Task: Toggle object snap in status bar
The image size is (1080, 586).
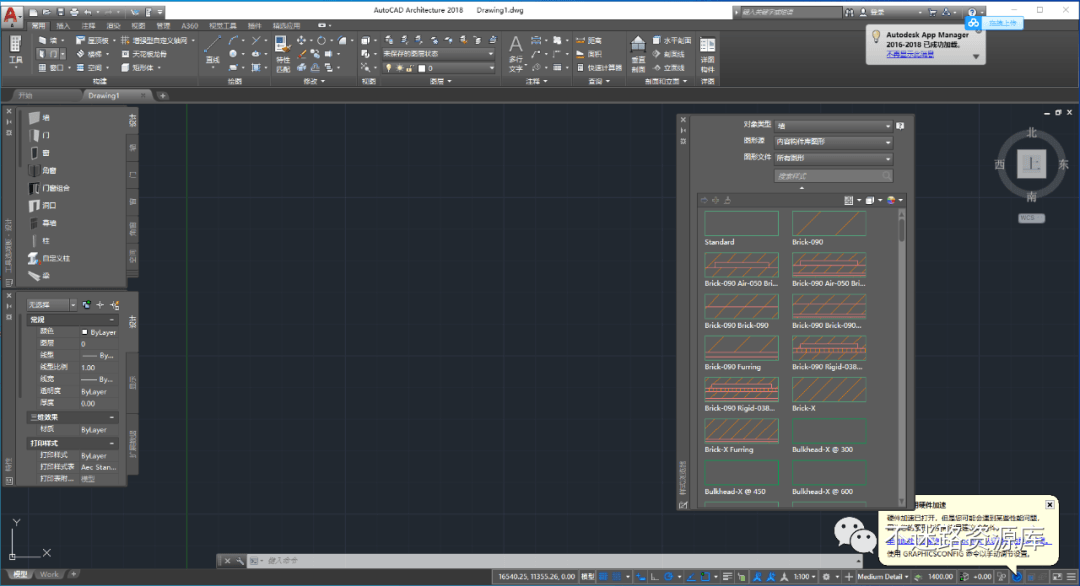Action: [705, 576]
